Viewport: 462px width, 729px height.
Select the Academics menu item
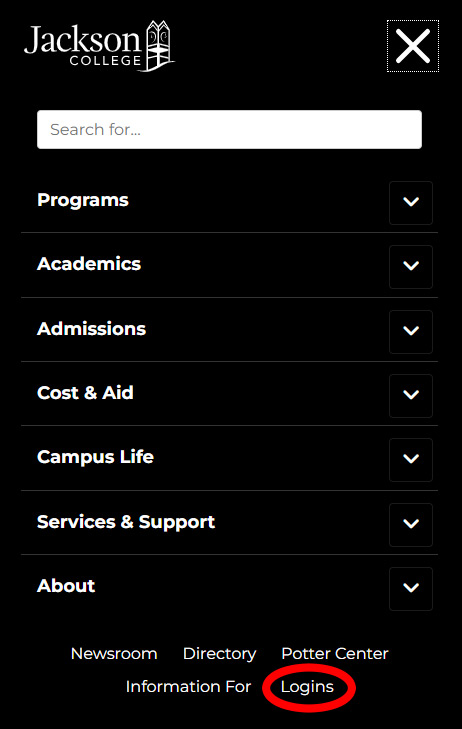coord(89,264)
